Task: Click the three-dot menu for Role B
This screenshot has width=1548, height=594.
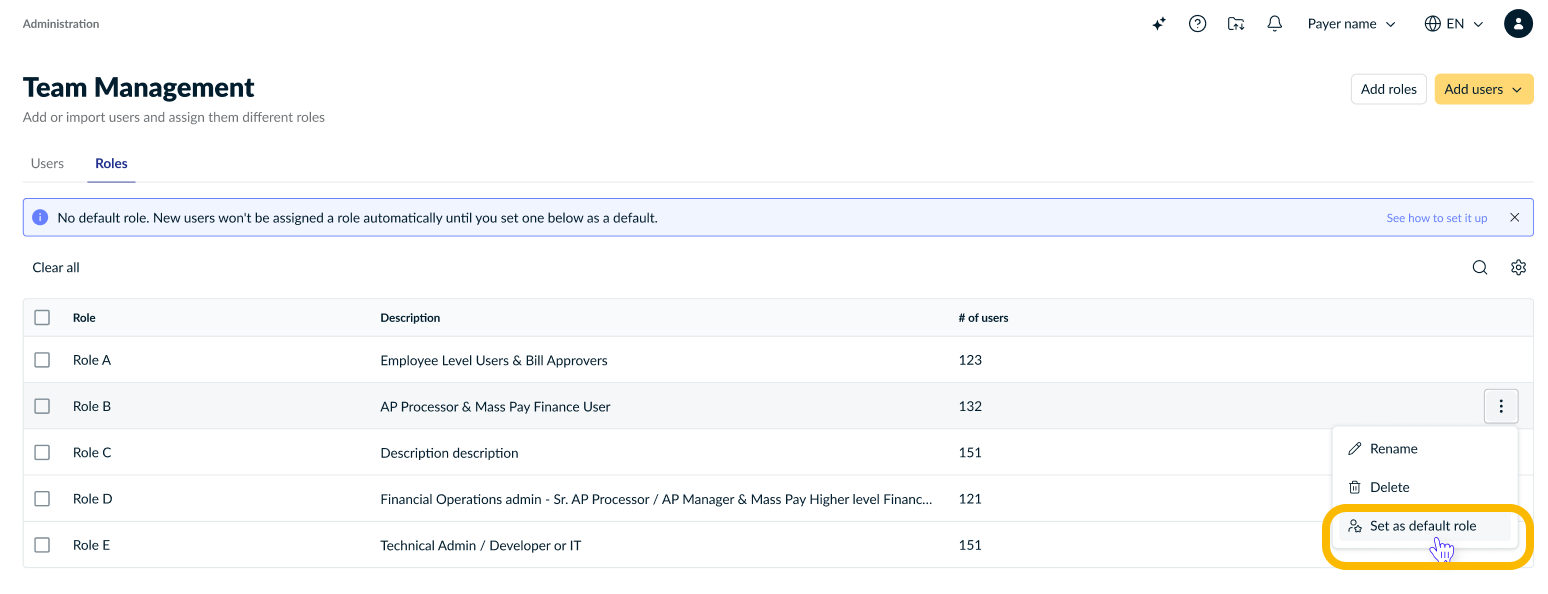Action: [x=1501, y=406]
